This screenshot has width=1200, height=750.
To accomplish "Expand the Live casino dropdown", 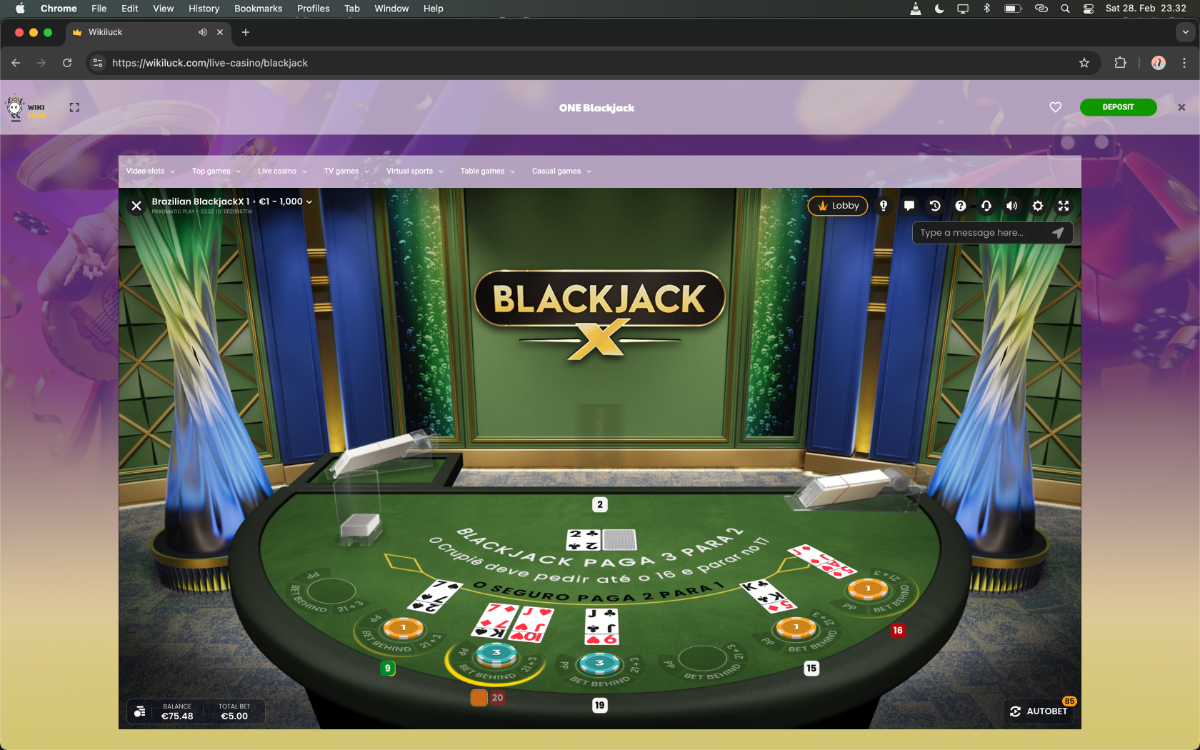I will tap(282, 171).
